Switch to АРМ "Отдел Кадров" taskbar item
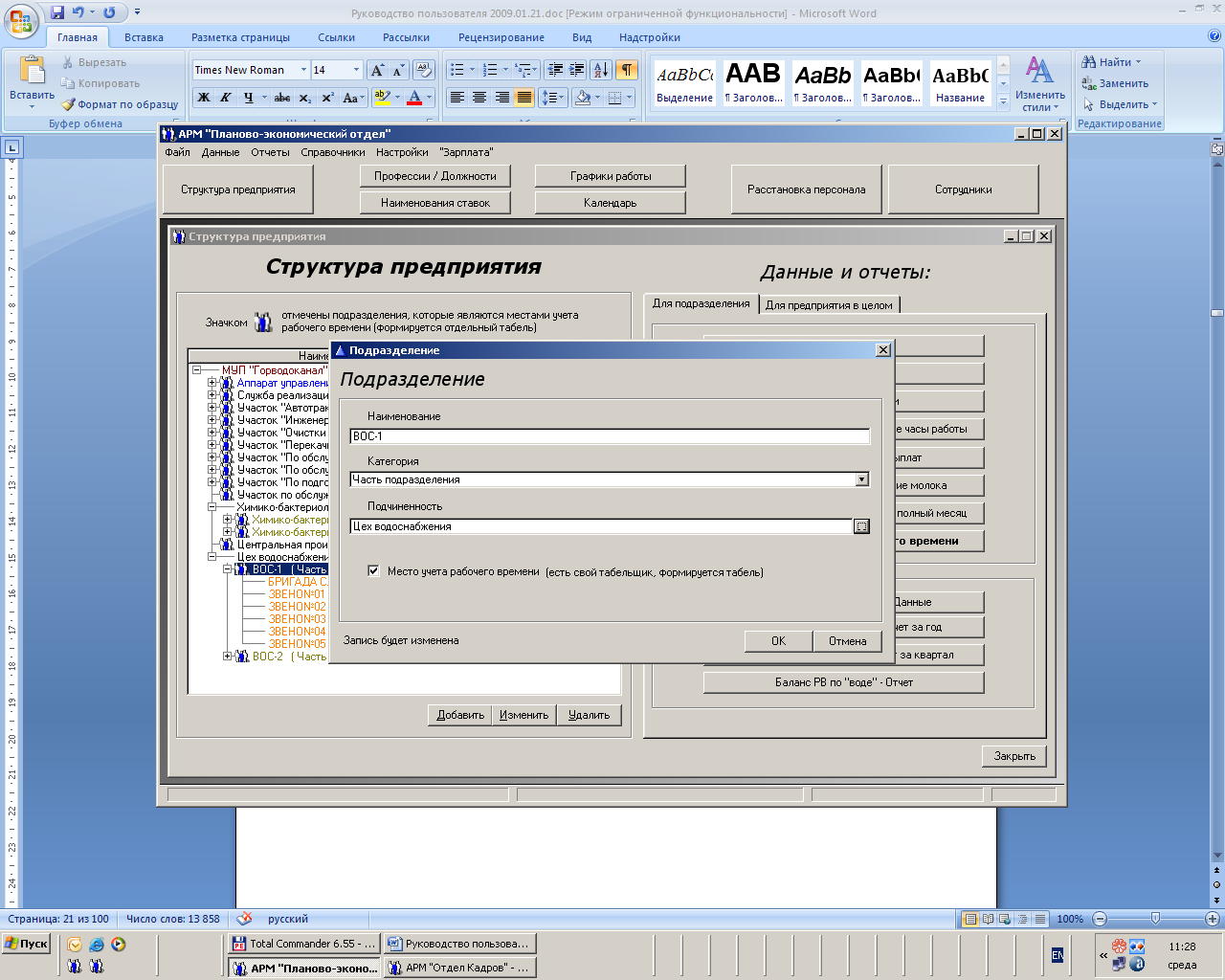The height and width of the screenshot is (980, 1225). 459,968
